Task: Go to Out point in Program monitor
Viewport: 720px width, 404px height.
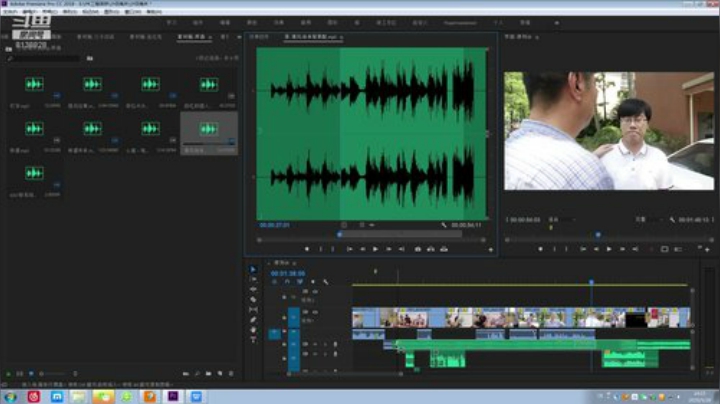Action: point(636,249)
